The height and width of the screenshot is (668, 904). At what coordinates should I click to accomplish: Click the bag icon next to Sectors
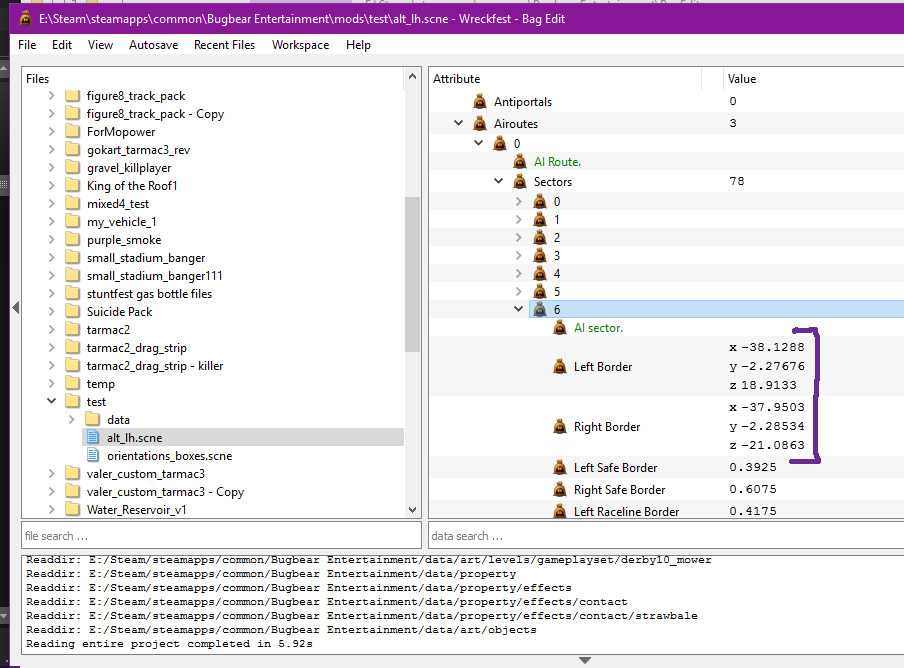pos(519,182)
